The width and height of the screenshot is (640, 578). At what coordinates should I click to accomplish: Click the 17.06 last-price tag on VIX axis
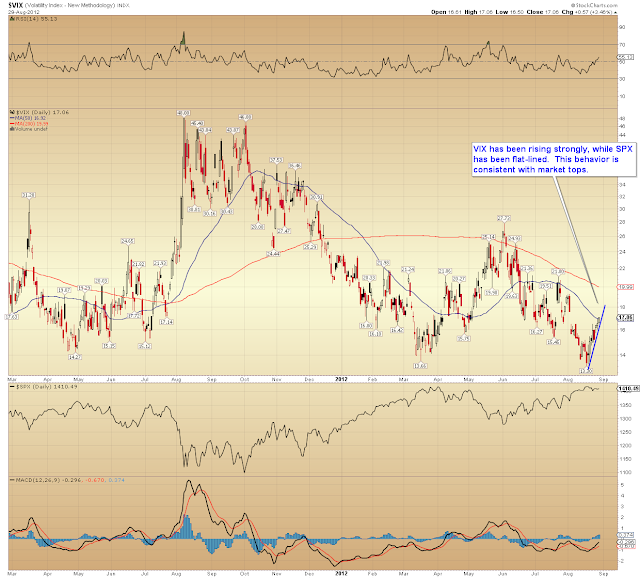pos(626,317)
